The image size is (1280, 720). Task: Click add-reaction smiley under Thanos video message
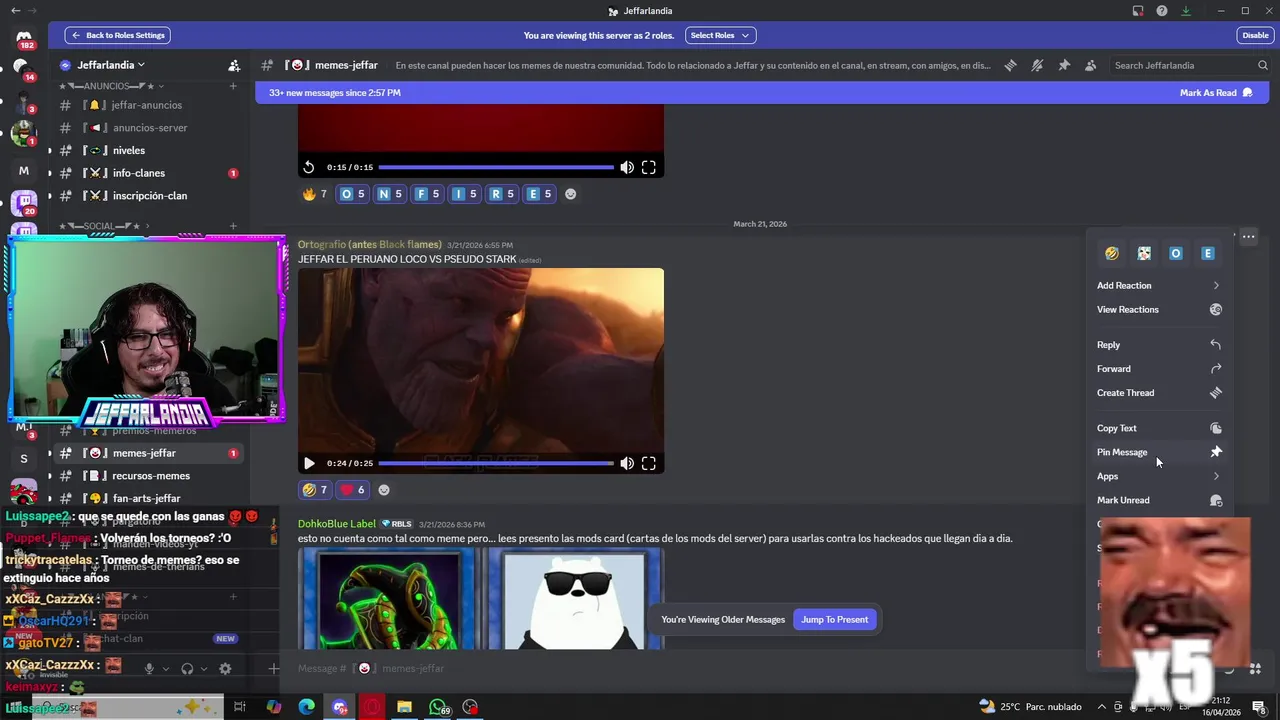click(x=384, y=490)
